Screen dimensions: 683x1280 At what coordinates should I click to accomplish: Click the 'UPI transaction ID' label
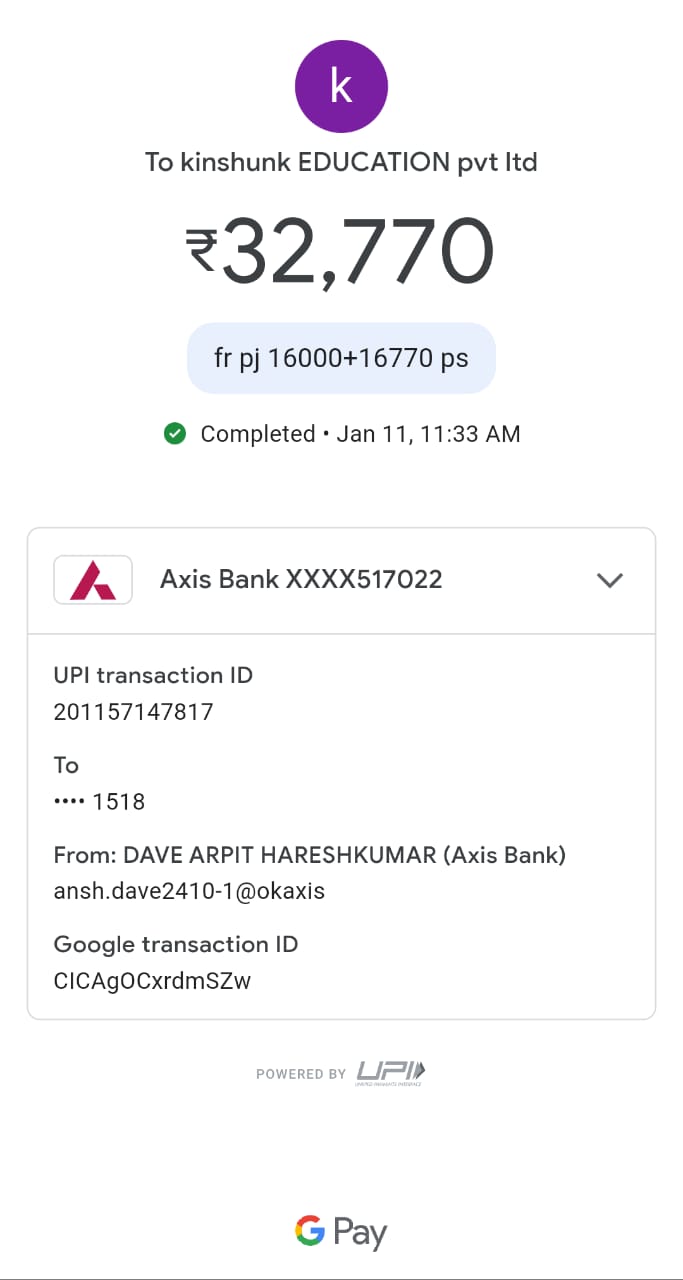[153, 675]
